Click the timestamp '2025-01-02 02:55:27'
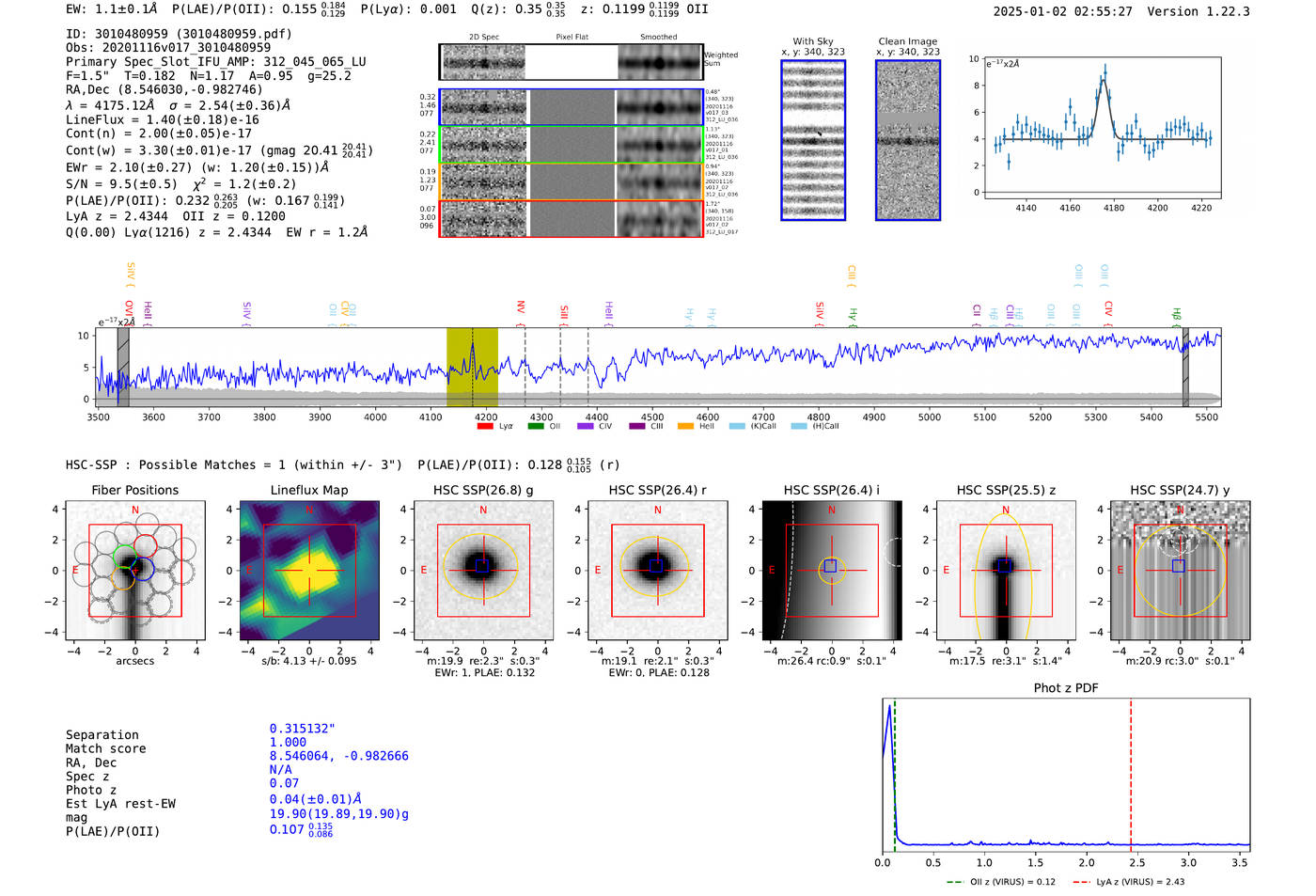1316x896 pixels. click(x=1063, y=11)
